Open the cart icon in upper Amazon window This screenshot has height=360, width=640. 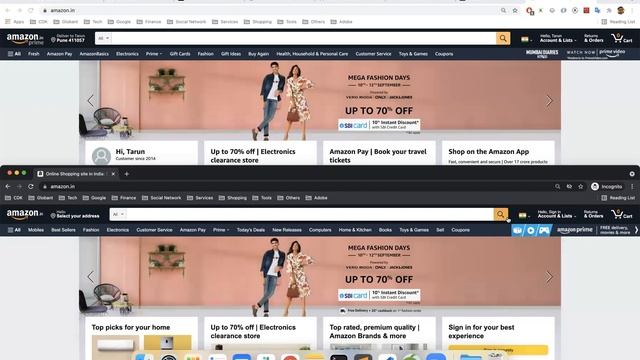pyautogui.click(x=622, y=38)
